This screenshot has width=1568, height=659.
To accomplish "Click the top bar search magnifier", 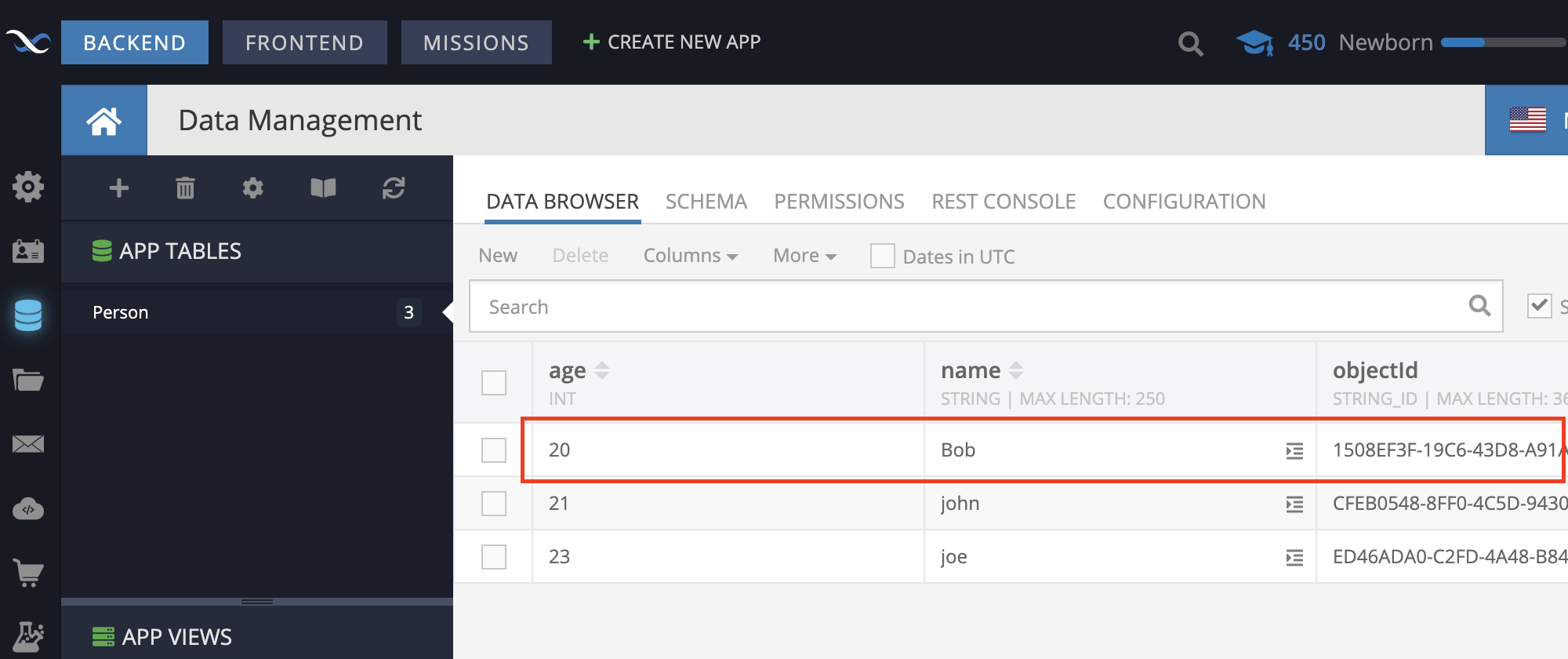I will point(1190,43).
